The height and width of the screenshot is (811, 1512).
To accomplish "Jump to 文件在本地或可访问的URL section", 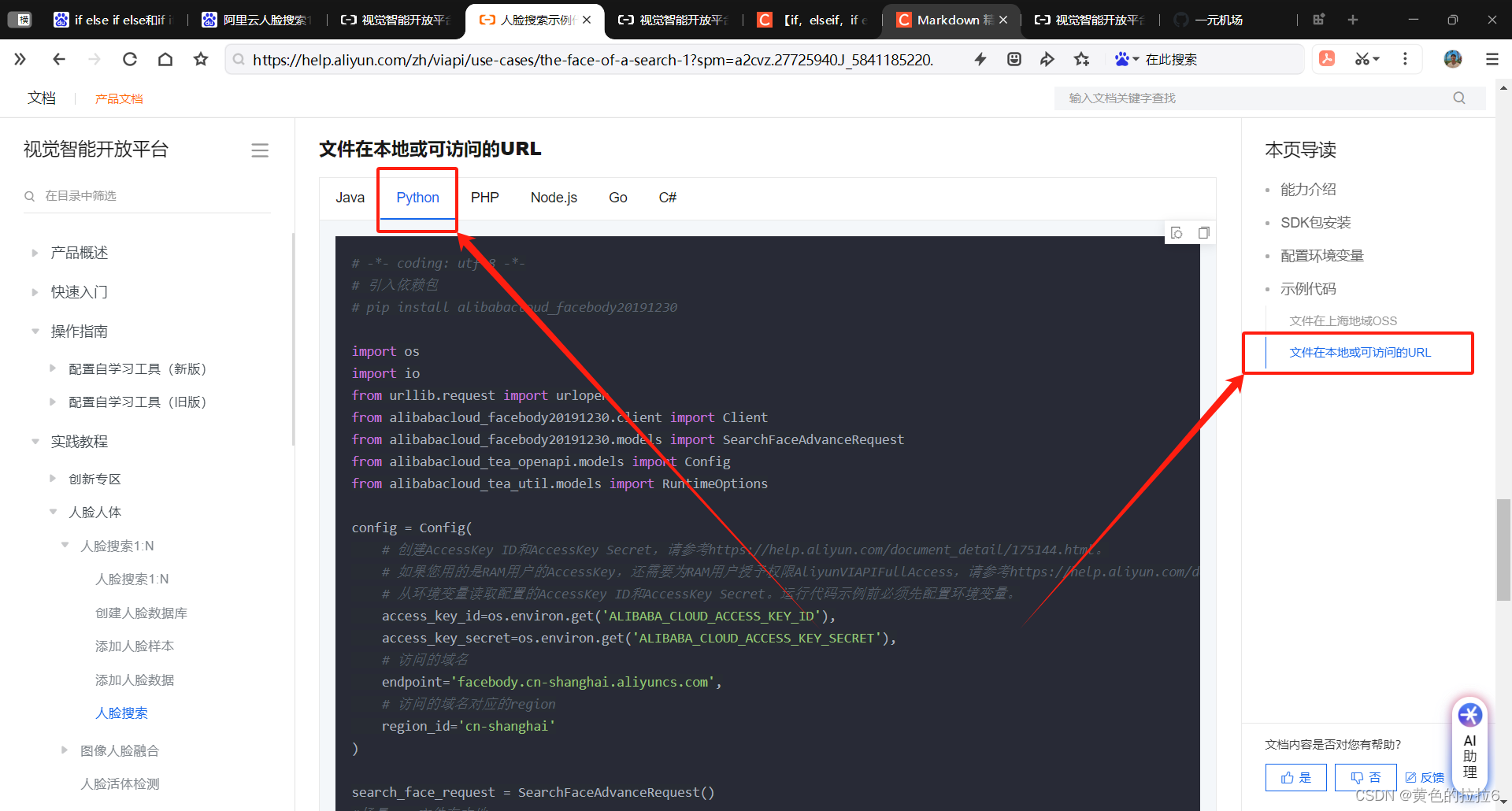I will tap(1360, 352).
